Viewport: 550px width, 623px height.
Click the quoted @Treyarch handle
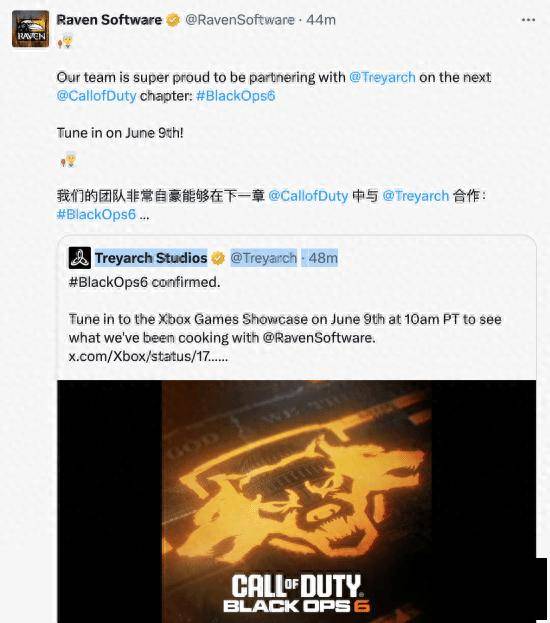[x=263, y=258]
